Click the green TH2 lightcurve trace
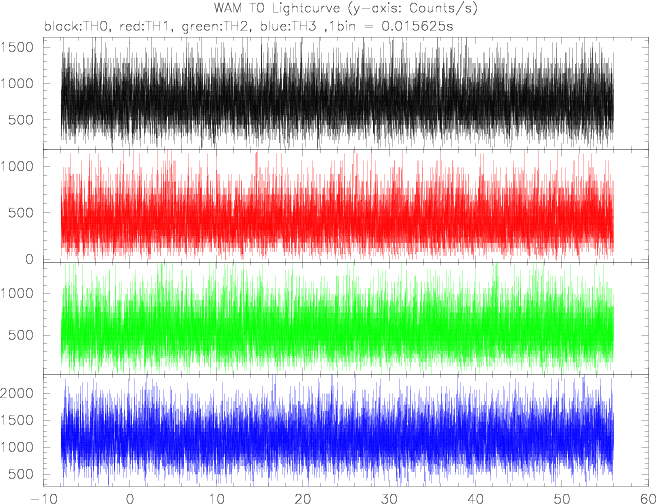This screenshot has height=504, width=657. 337,318
